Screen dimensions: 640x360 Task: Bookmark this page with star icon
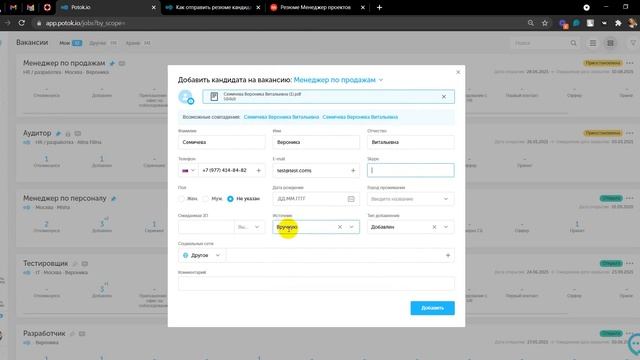tap(545, 23)
